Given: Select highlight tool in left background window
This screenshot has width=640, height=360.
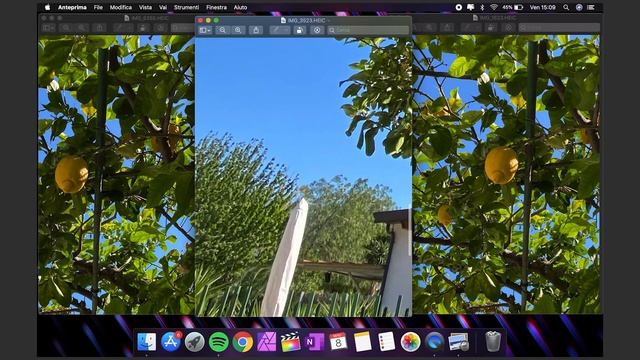Looking at the screenshot, I should tap(123, 28).
